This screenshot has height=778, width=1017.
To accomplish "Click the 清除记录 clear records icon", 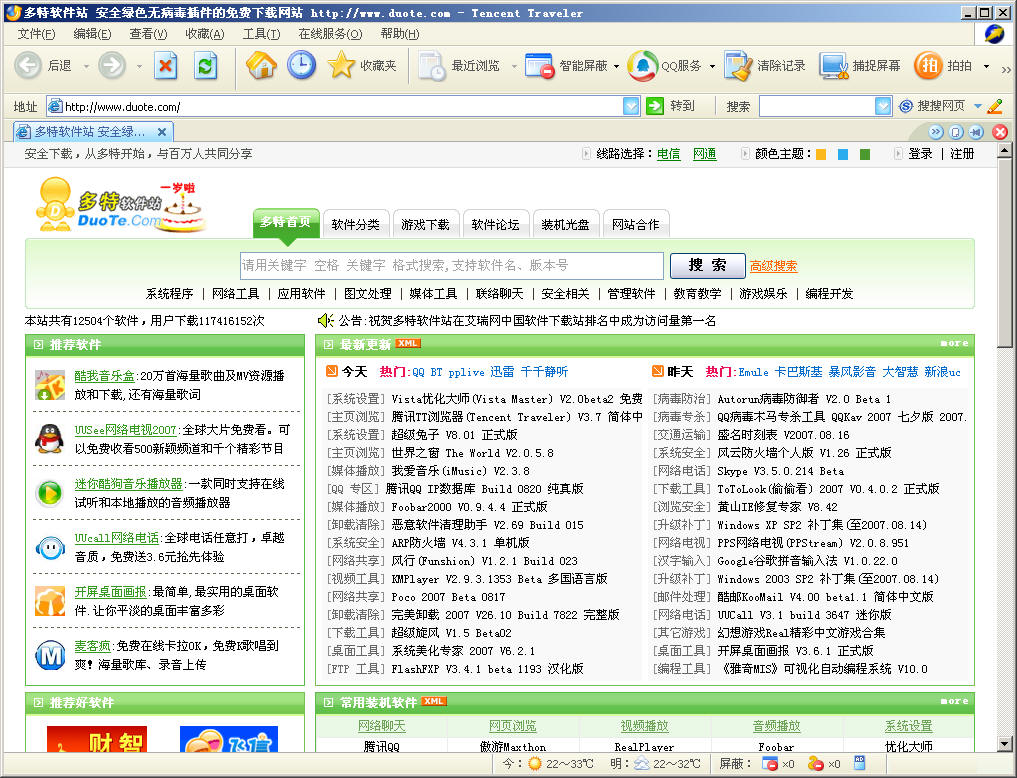I will click(738, 66).
